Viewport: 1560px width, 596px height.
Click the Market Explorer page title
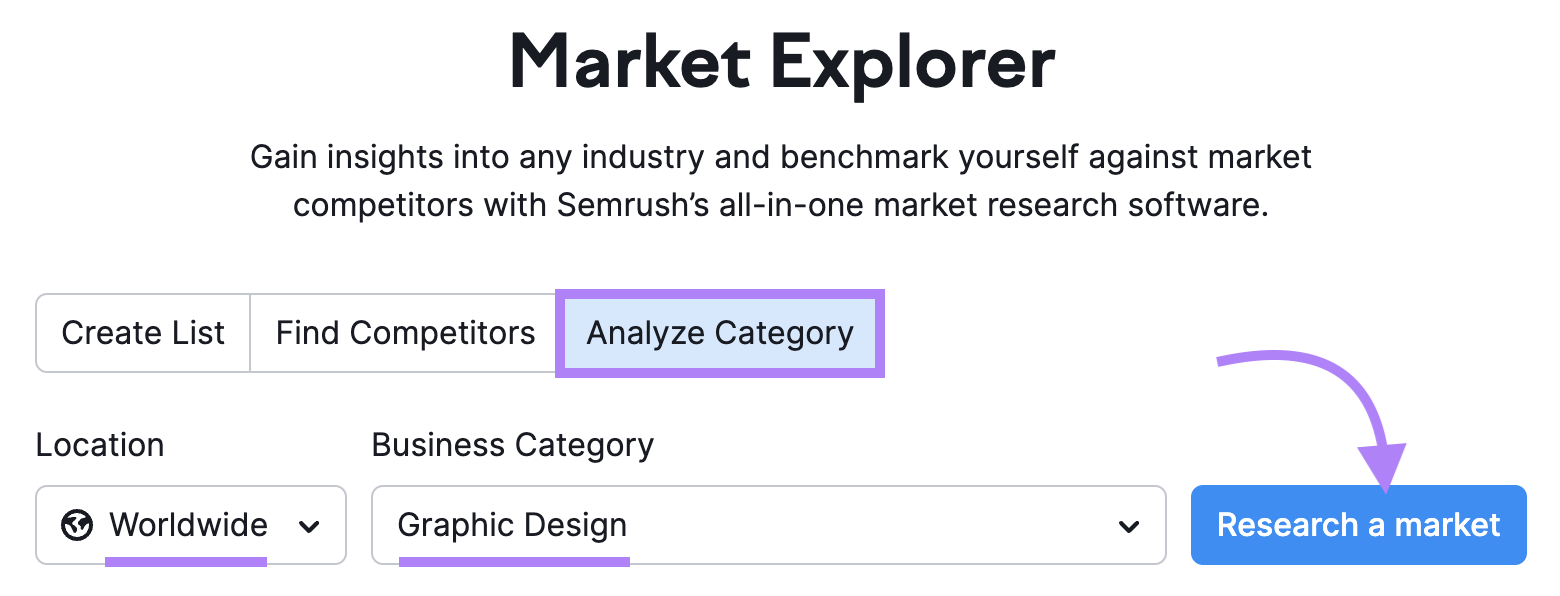[x=781, y=62]
